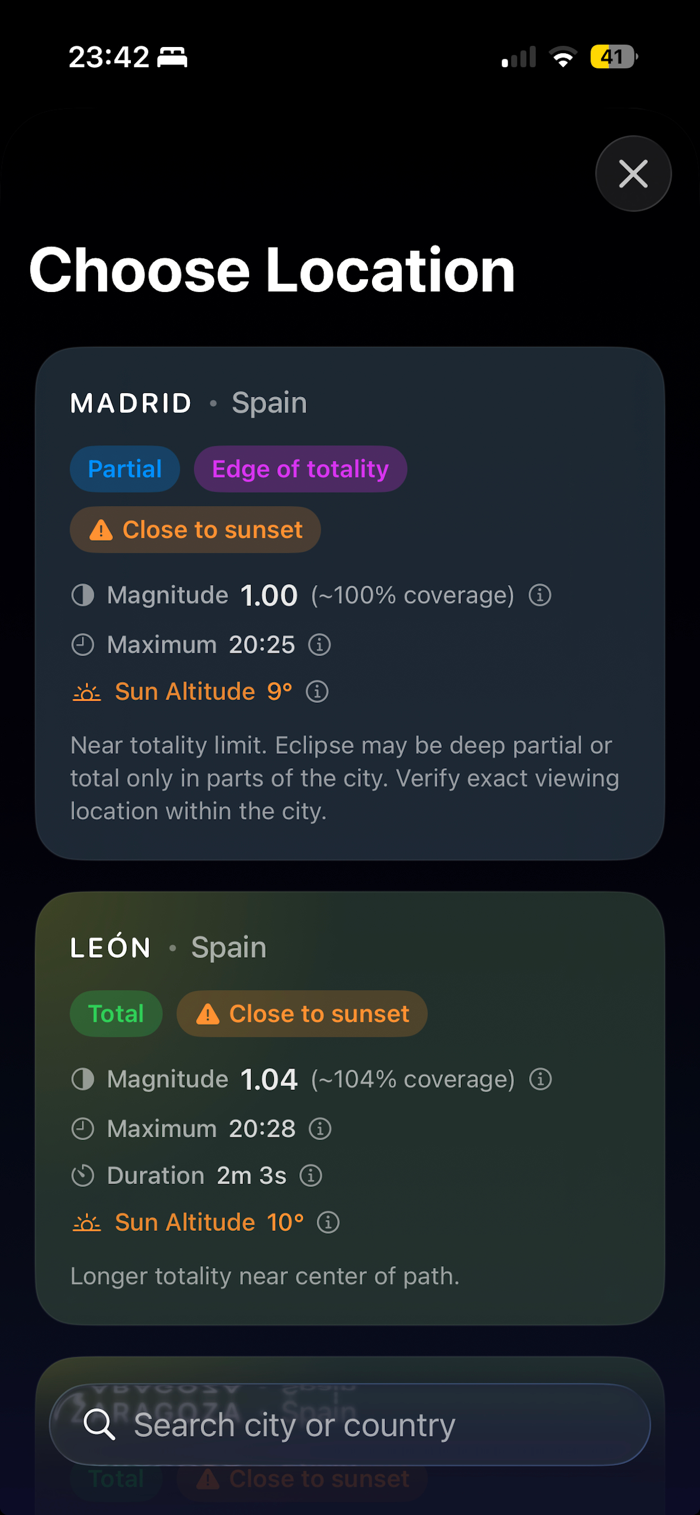Screen dimensions: 700x1515
Task: Tap the clock icon beside Madrid Maximum
Action: (x=82, y=645)
